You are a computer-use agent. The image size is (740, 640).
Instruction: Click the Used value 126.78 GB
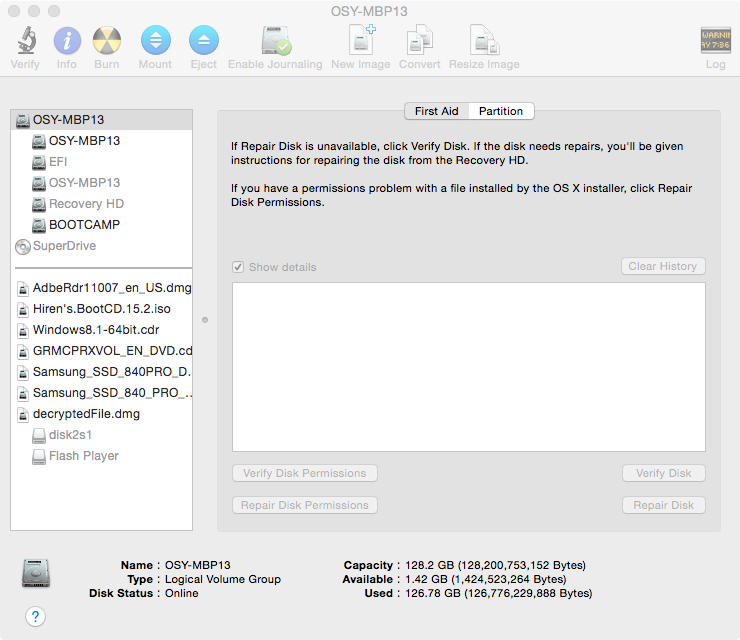coord(498,593)
